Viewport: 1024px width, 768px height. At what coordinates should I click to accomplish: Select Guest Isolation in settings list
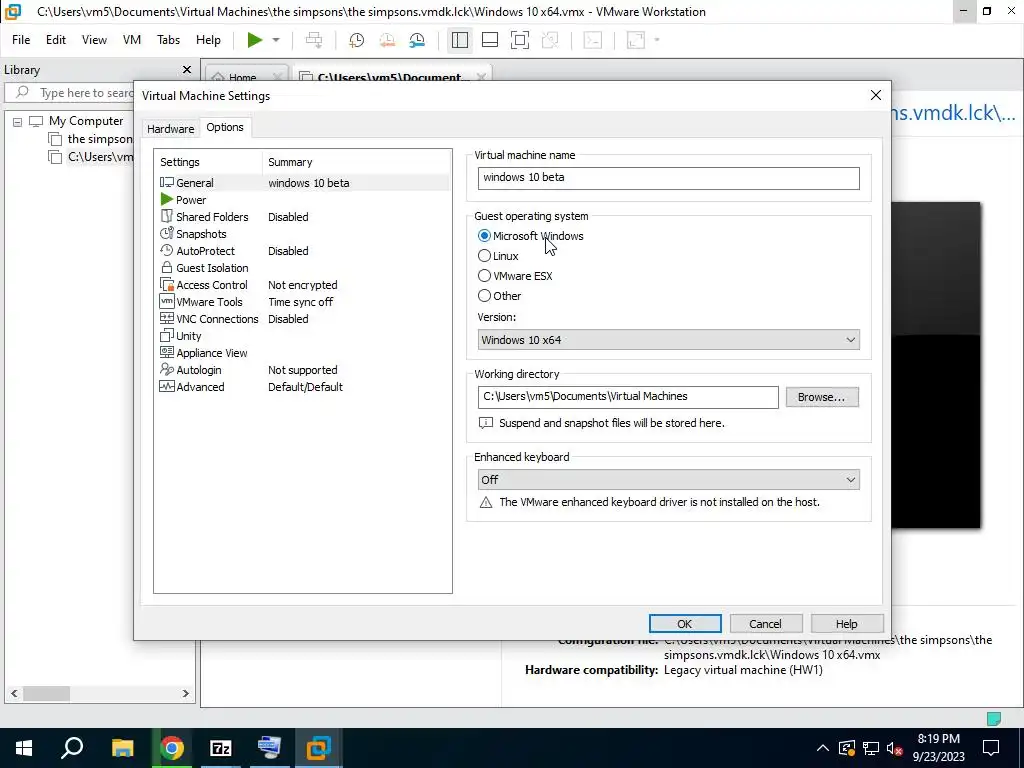coord(302,268)
